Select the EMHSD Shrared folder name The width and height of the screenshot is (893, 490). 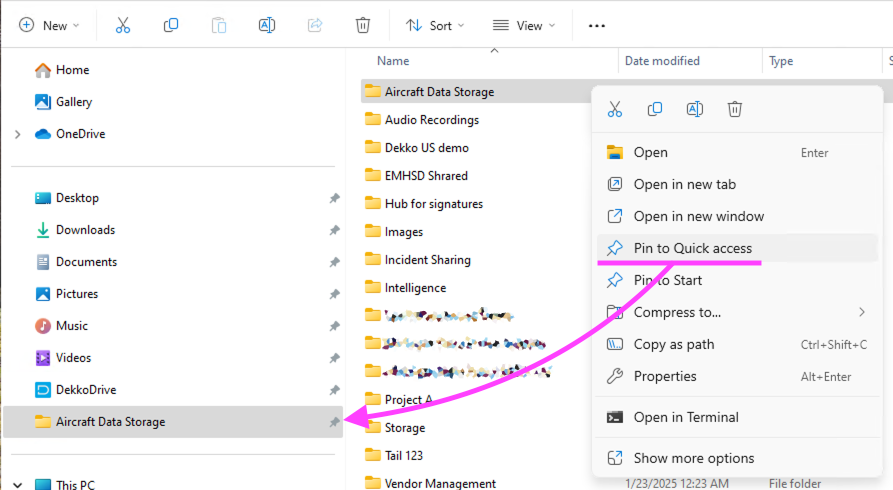[x=426, y=175]
